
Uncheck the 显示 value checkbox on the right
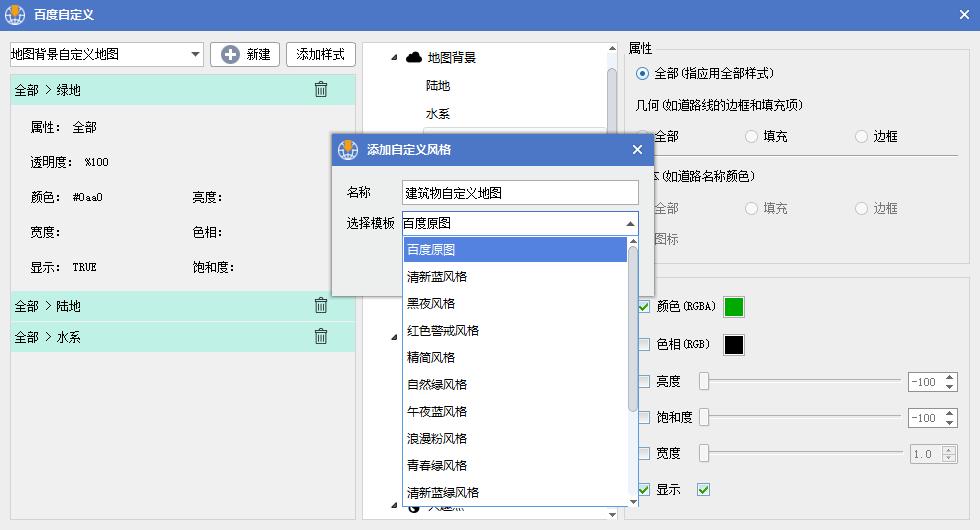point(704,489)
